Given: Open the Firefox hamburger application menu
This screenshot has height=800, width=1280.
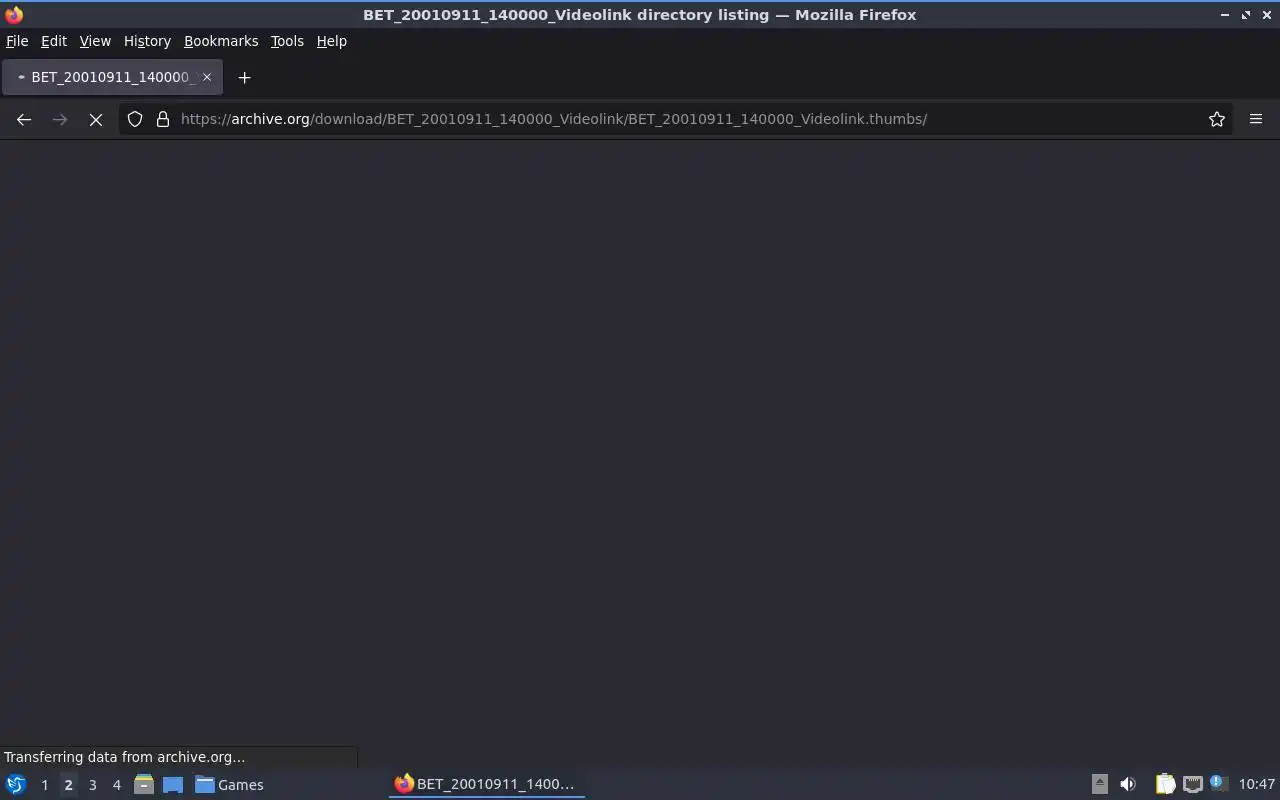Looking at the screenshot, I should pos(1256,119).
